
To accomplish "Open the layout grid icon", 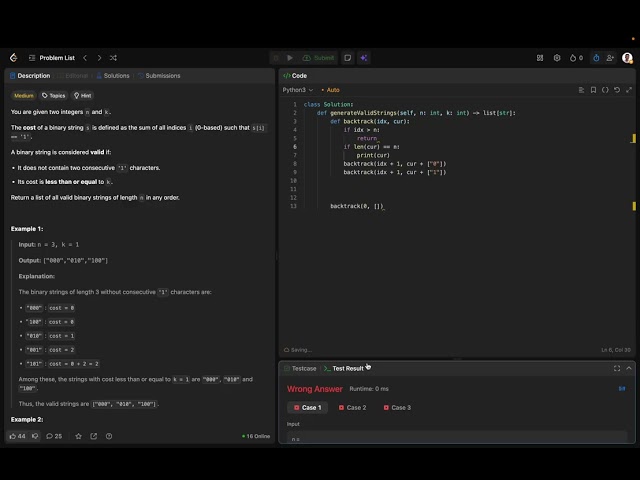I will point(540,58).
